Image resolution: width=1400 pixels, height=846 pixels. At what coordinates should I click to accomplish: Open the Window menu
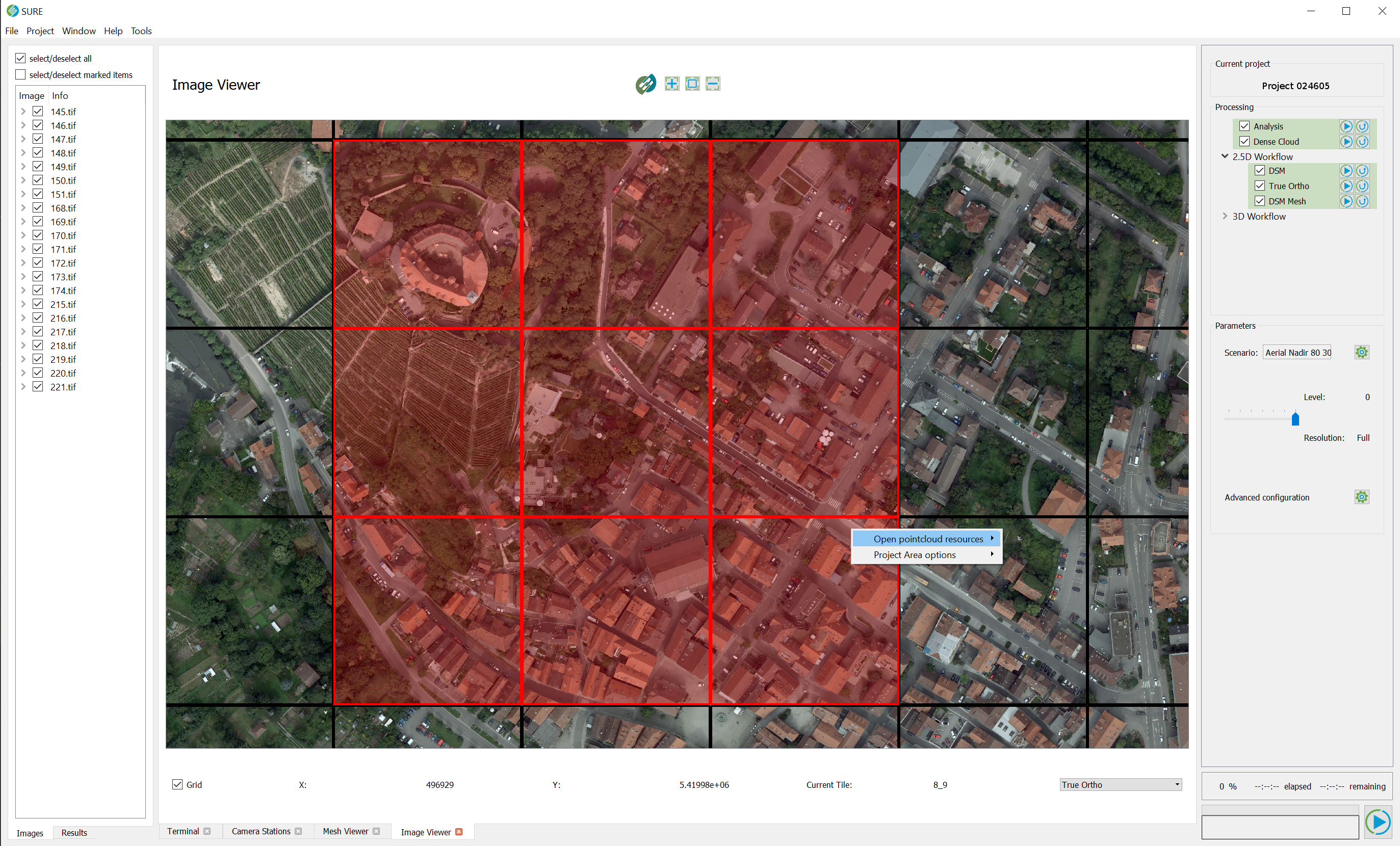[79, 31]
